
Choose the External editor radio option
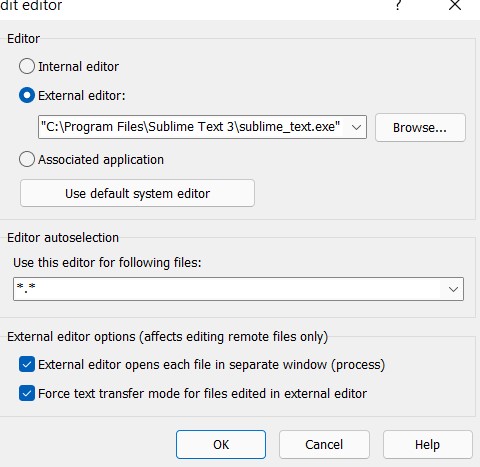[27, 95]
